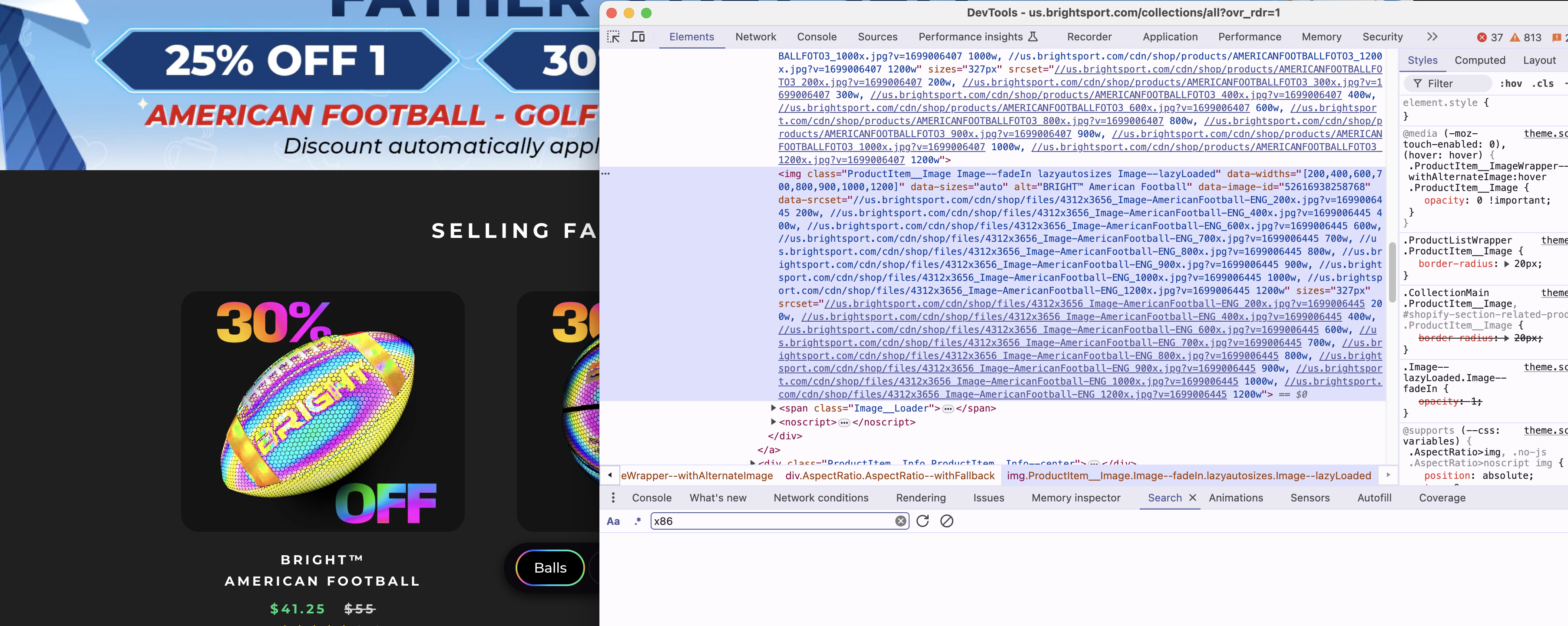The image size is (1568, 626).
Task: Click the yellow warnings count icon
Action: tap(1515, 37)
